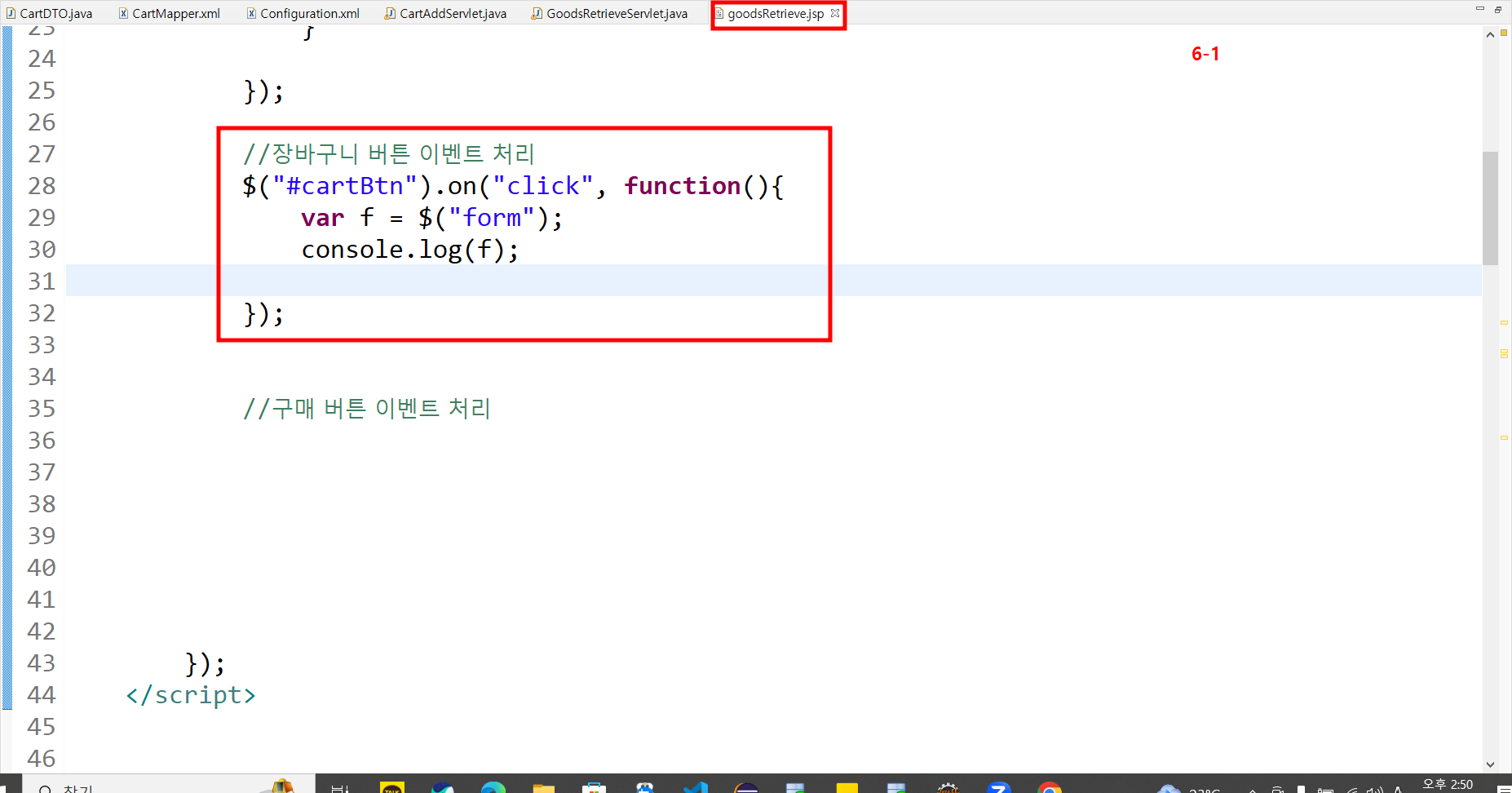
Task: Jump to the lowest yellow overview ruler marker
Action: pyautogui.click(x=1504, y=438)
